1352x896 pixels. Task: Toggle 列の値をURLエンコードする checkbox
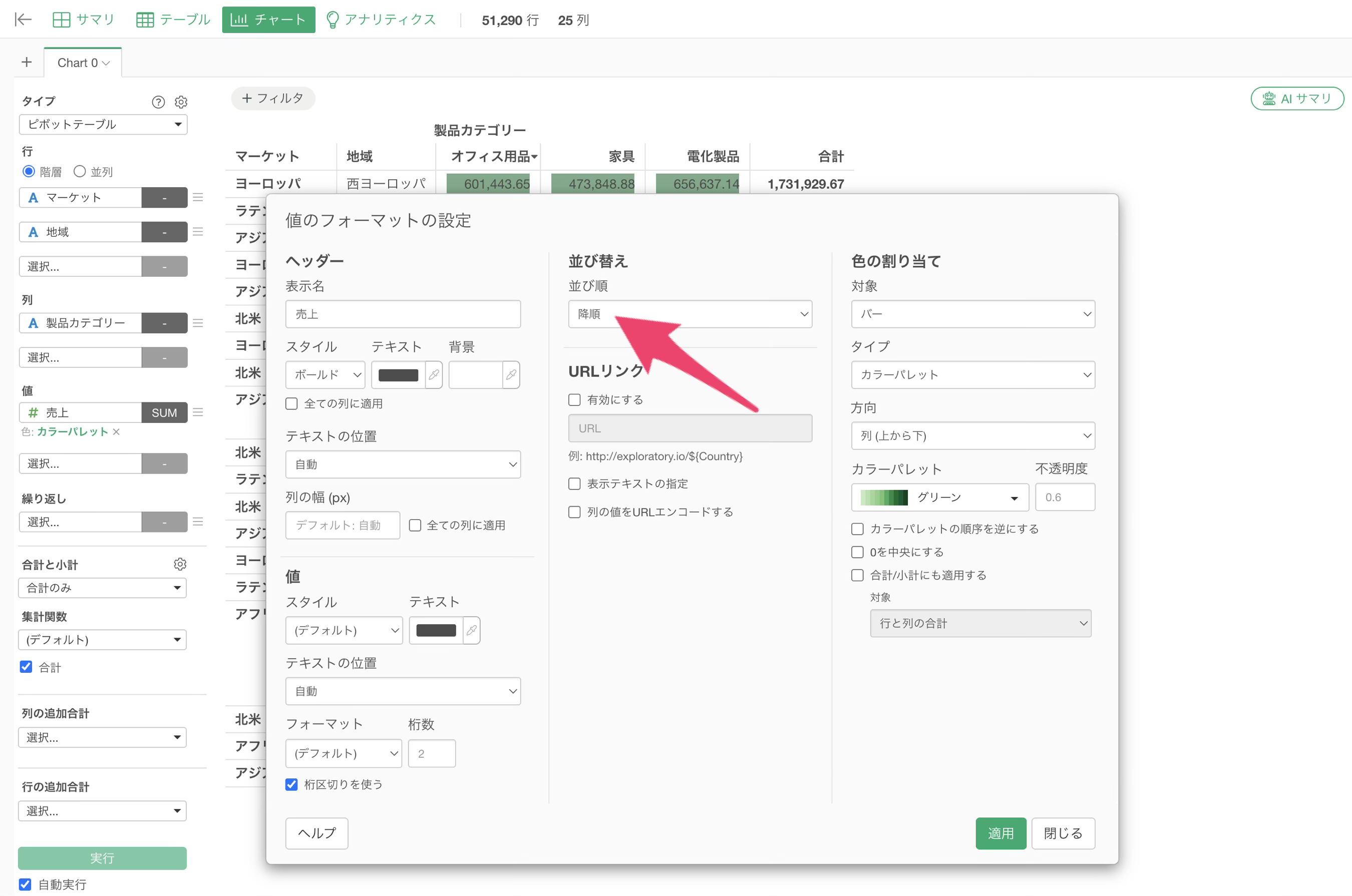[574, 512]
